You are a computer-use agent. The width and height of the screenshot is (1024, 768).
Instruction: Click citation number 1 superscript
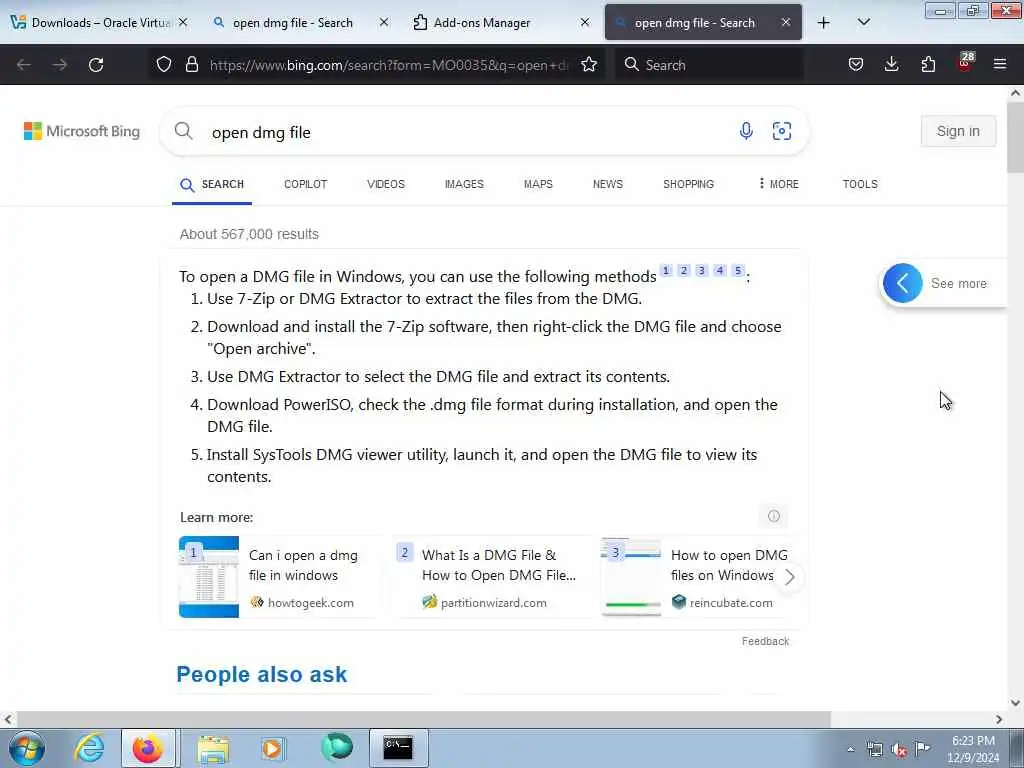coord(665,270)
